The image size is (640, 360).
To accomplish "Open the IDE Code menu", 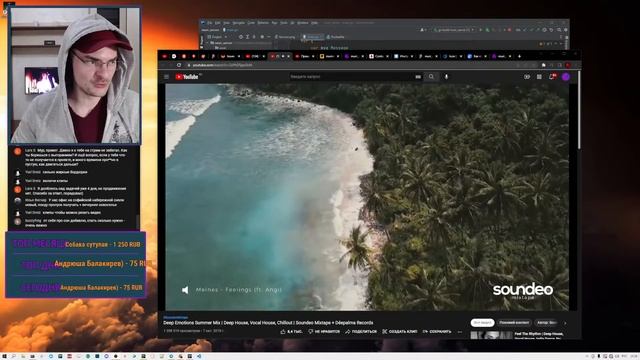I will coord(251,23).
